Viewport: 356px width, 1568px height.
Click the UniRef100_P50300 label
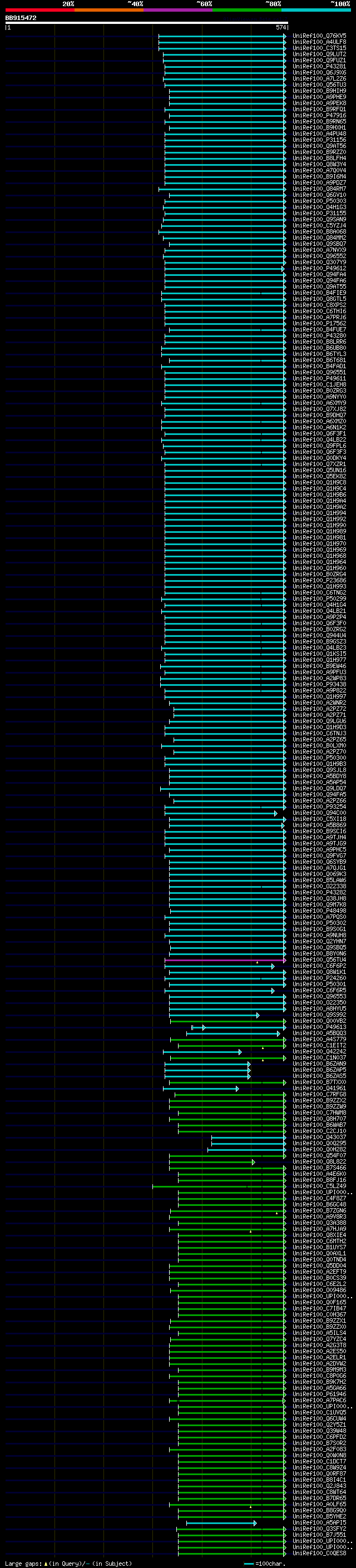[x=319, y=758]
